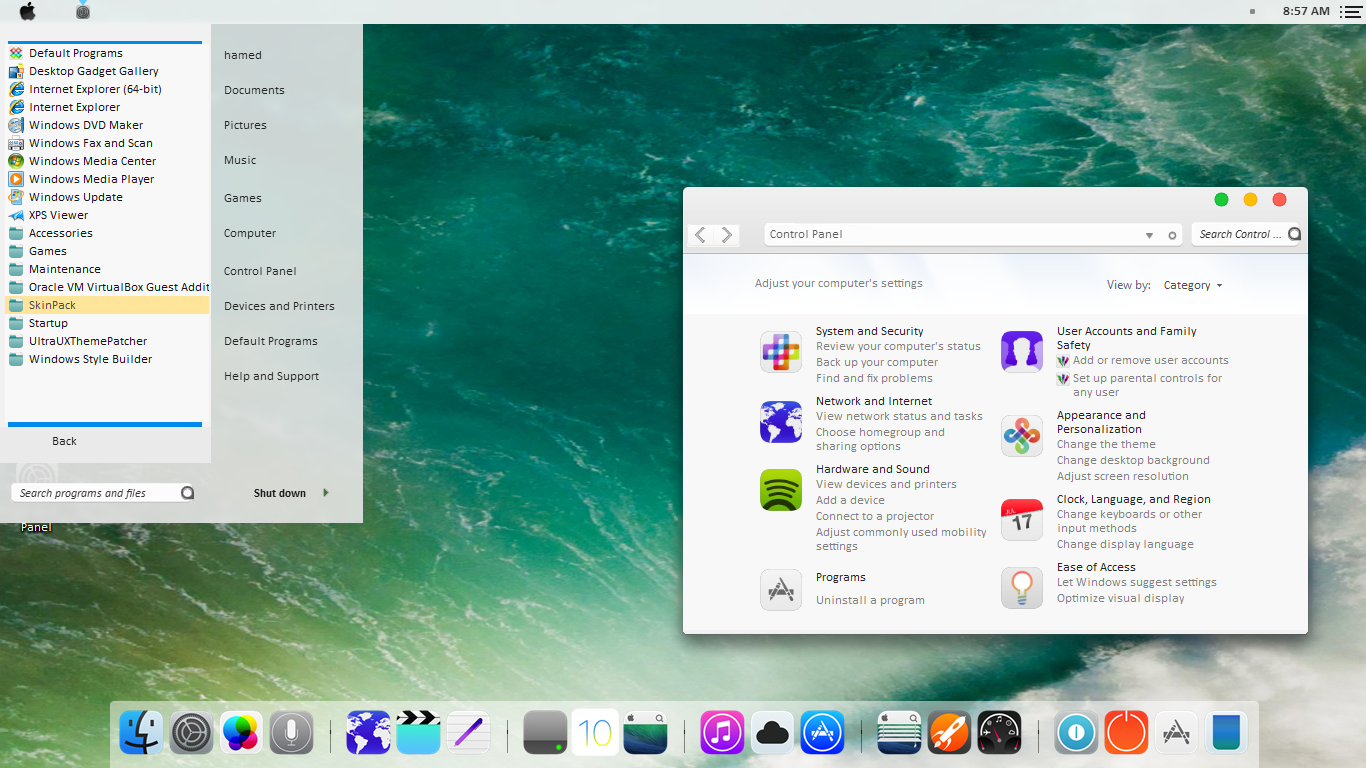
Task: Click the Hardware and Sound green icon
Action: [781, 490]
